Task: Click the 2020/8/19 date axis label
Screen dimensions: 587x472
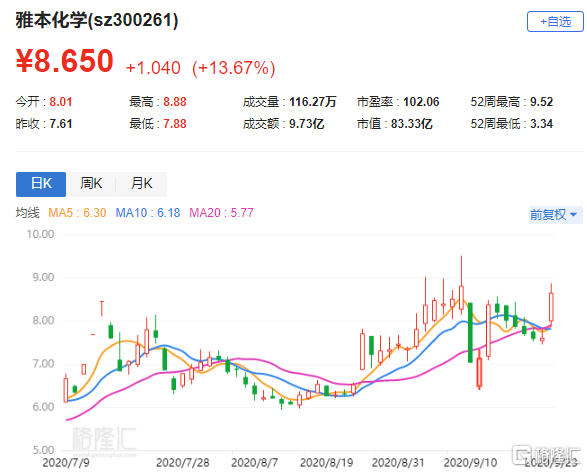Action: tap(326, 463)
